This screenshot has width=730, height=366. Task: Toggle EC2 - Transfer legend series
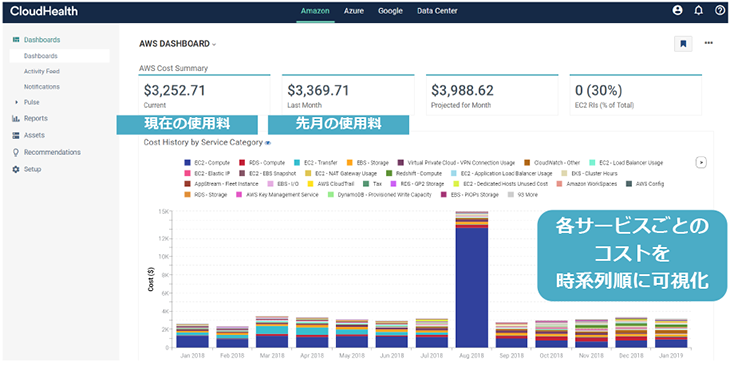317,163
